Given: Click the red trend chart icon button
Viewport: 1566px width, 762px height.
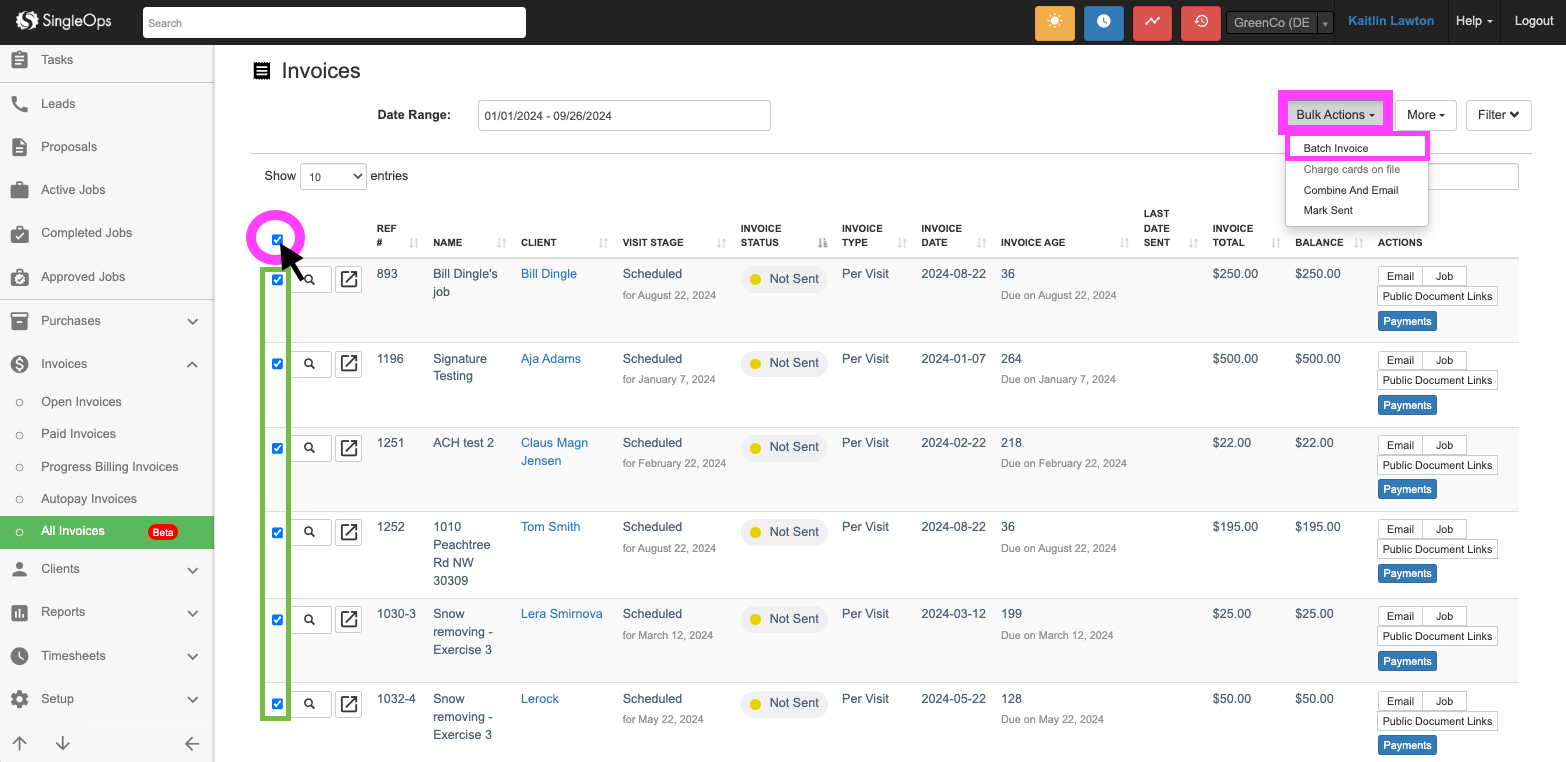Looking at the screenshot, I should pos(1152,22).
